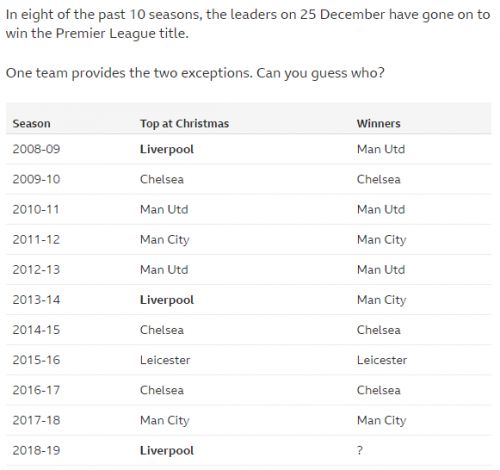Select the 2008-09 season cell
Image resolution: width=500 pixels, height=470 pixels.
(x=36, y=149)
